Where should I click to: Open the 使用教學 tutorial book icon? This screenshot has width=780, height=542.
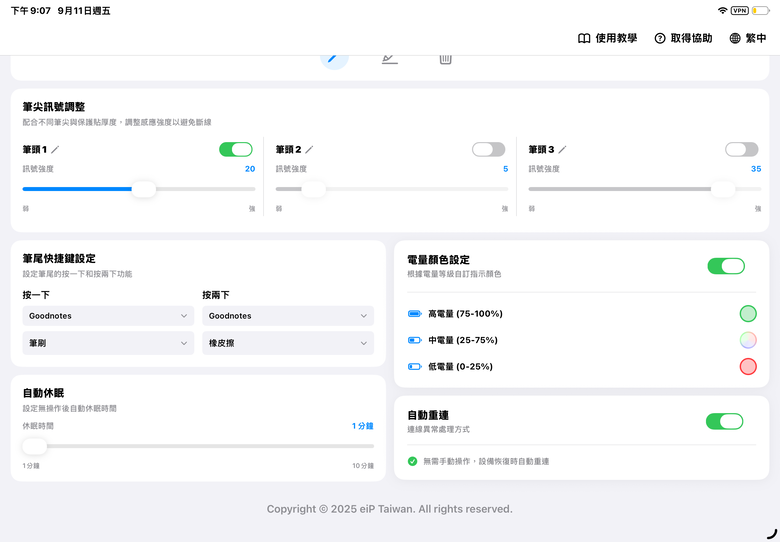(584, 38)
